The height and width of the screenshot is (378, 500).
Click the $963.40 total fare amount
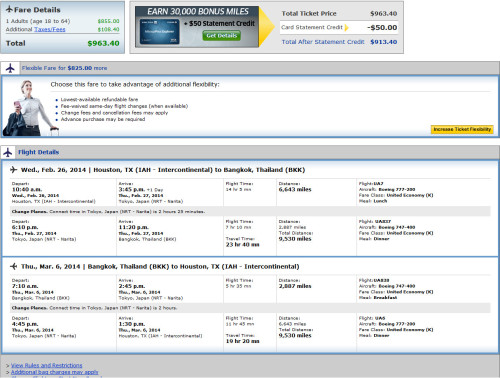tap(103, 43)
